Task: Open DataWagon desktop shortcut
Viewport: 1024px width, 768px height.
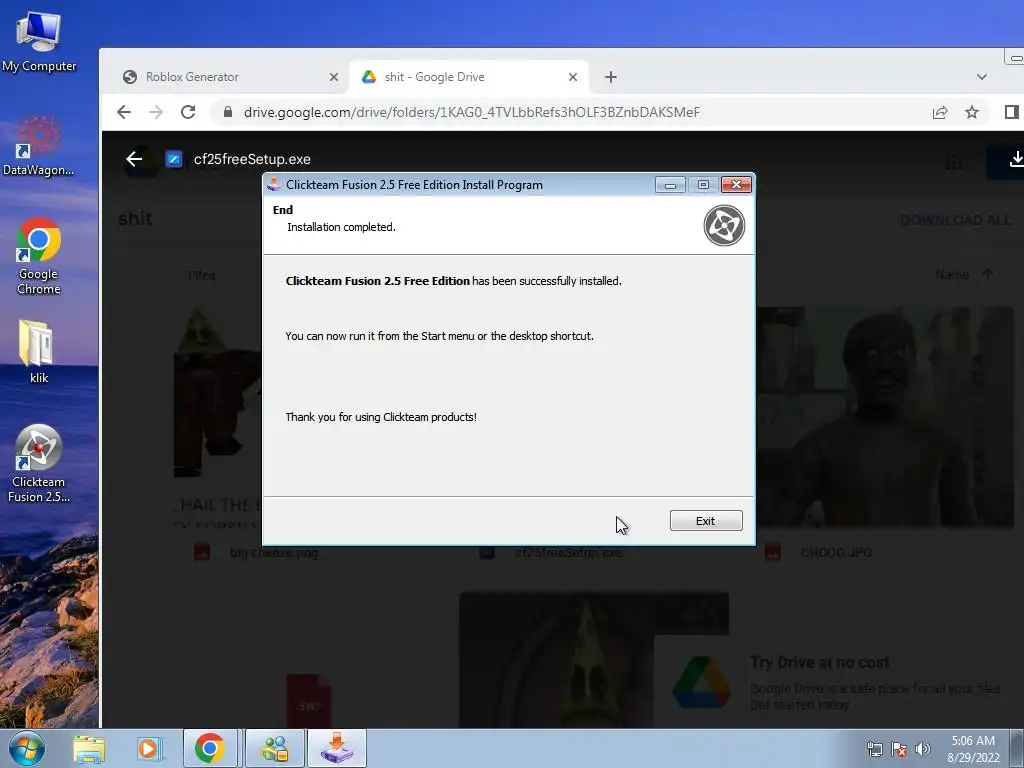Action: tap(38, 146)
